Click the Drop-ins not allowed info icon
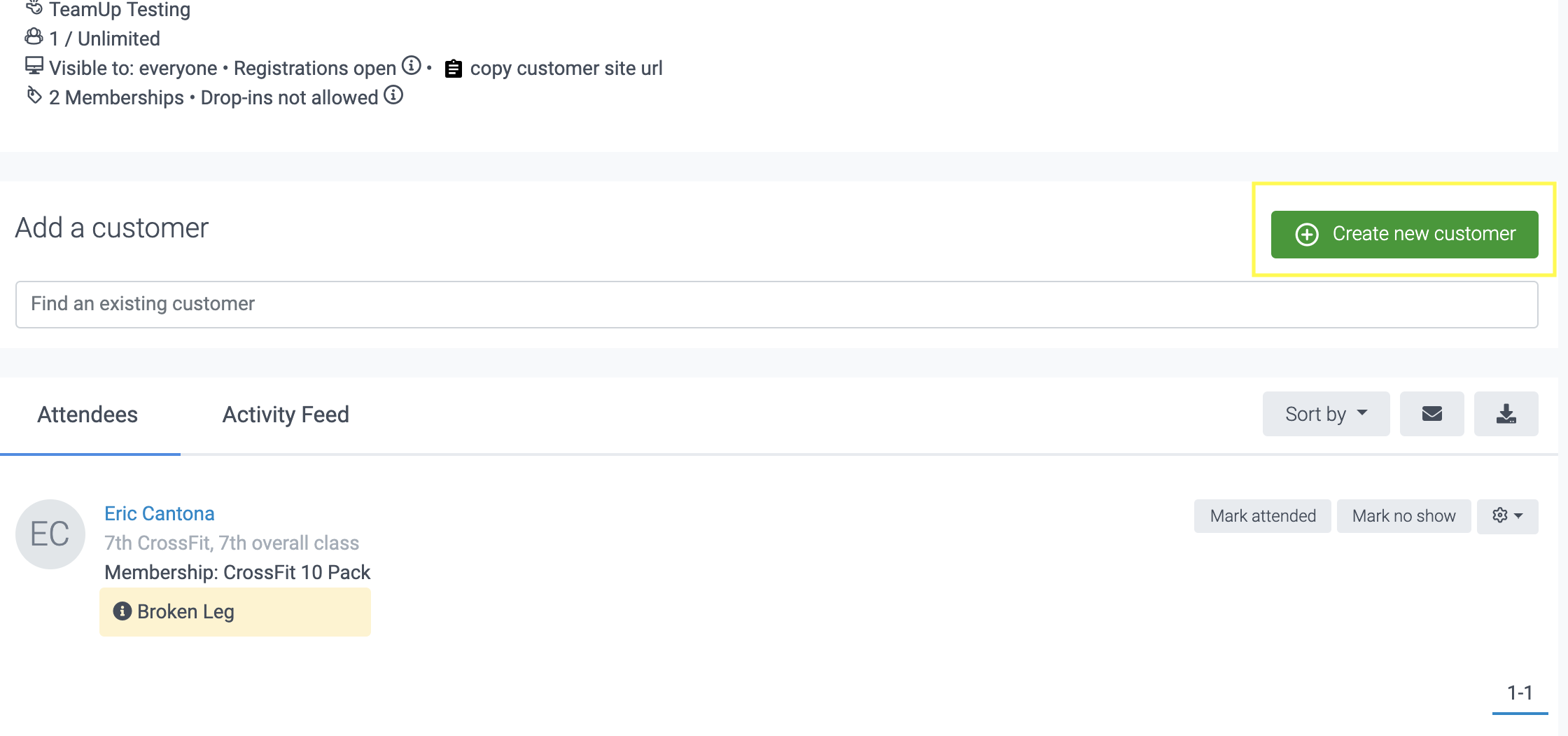 coord(393,95)
